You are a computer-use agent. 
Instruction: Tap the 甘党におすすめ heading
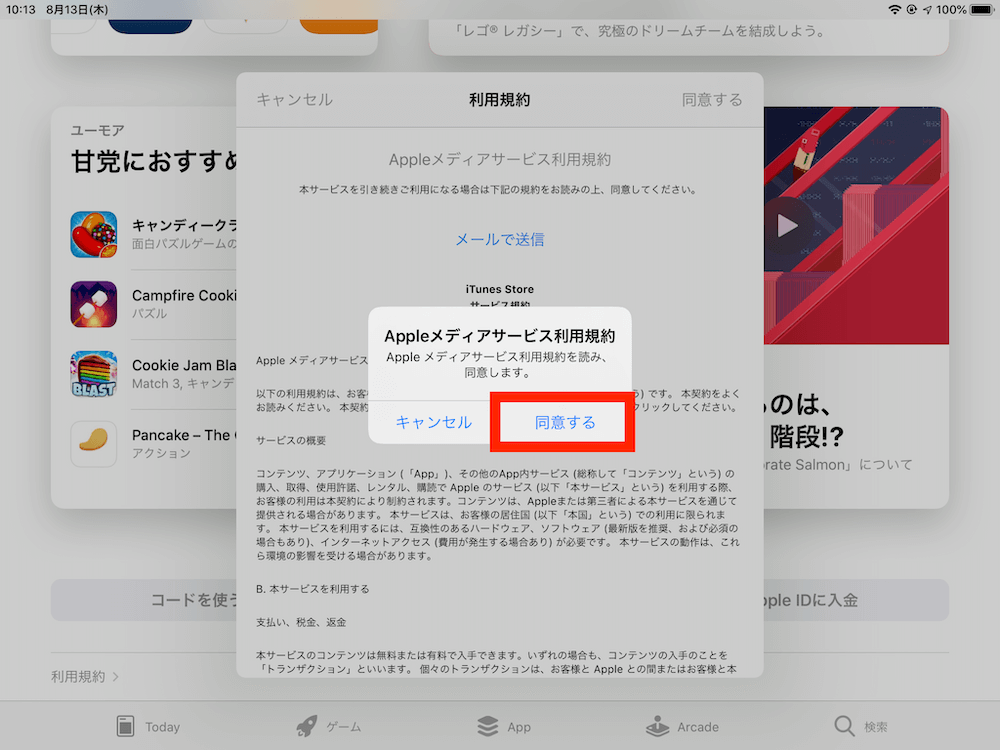click(154, 161)
